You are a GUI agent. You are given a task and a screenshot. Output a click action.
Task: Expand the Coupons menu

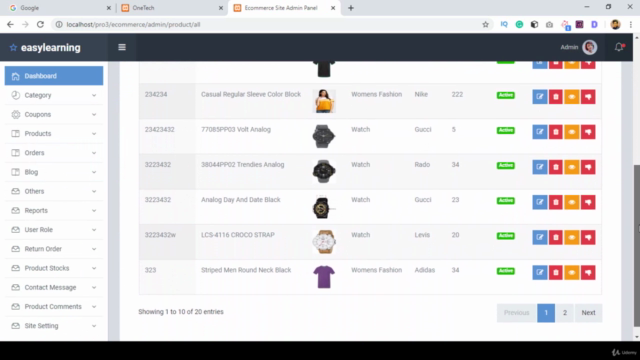coord(54,114)
